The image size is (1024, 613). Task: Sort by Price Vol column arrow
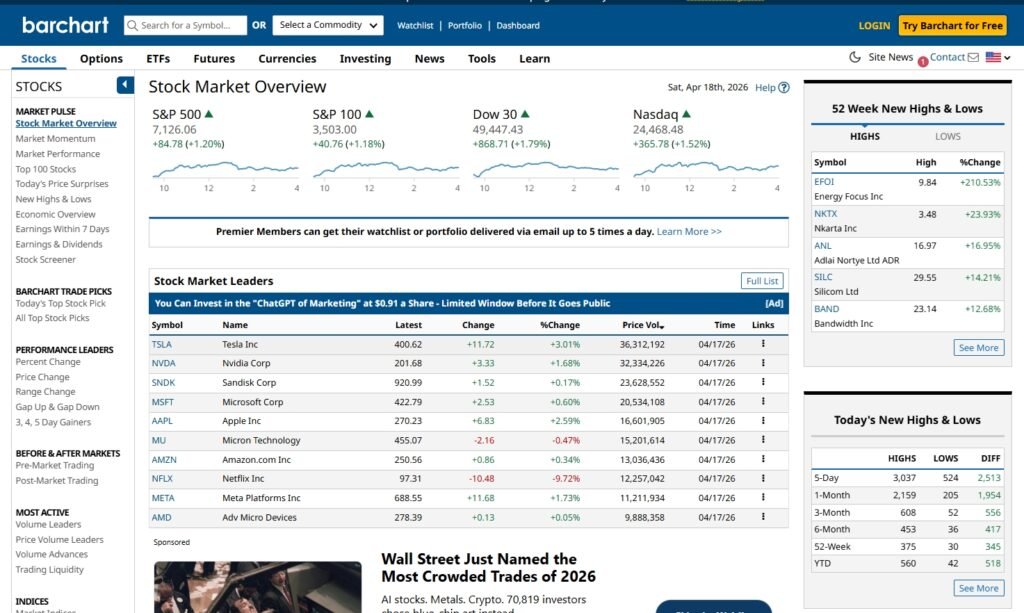(x=662, y=326)
